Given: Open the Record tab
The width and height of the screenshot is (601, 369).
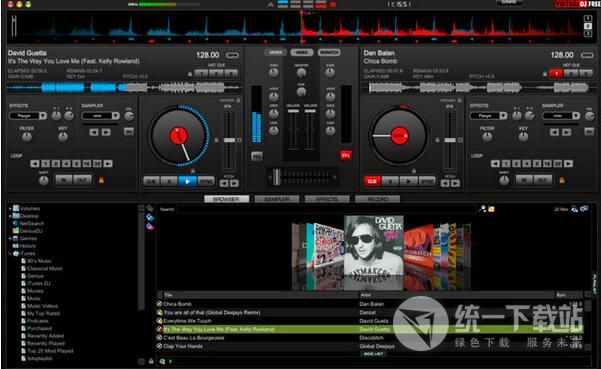Looking at the screenshot, I should click(x=378, y=199).
